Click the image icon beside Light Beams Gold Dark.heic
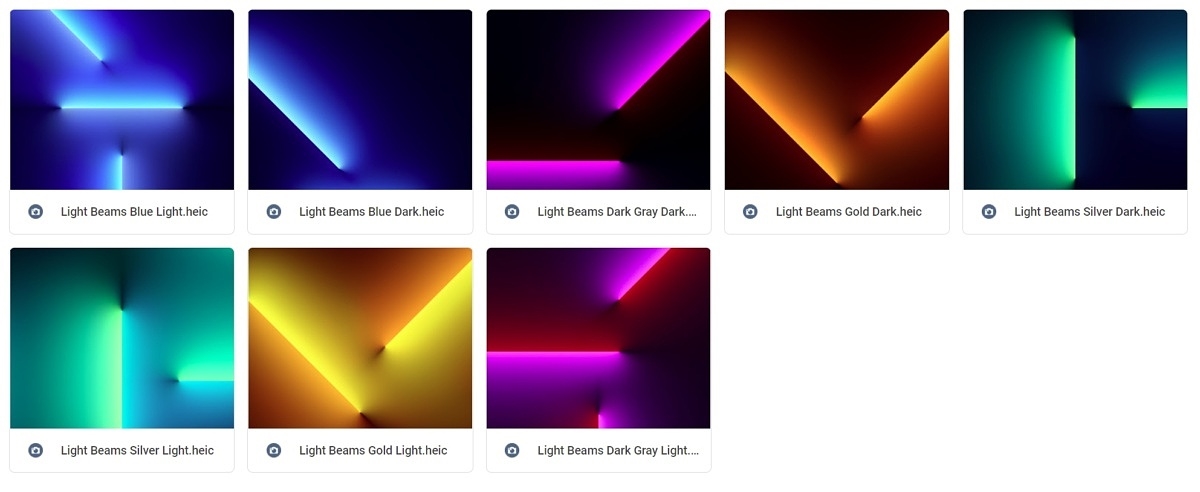Screen dimensions: 1200x492 750,212
